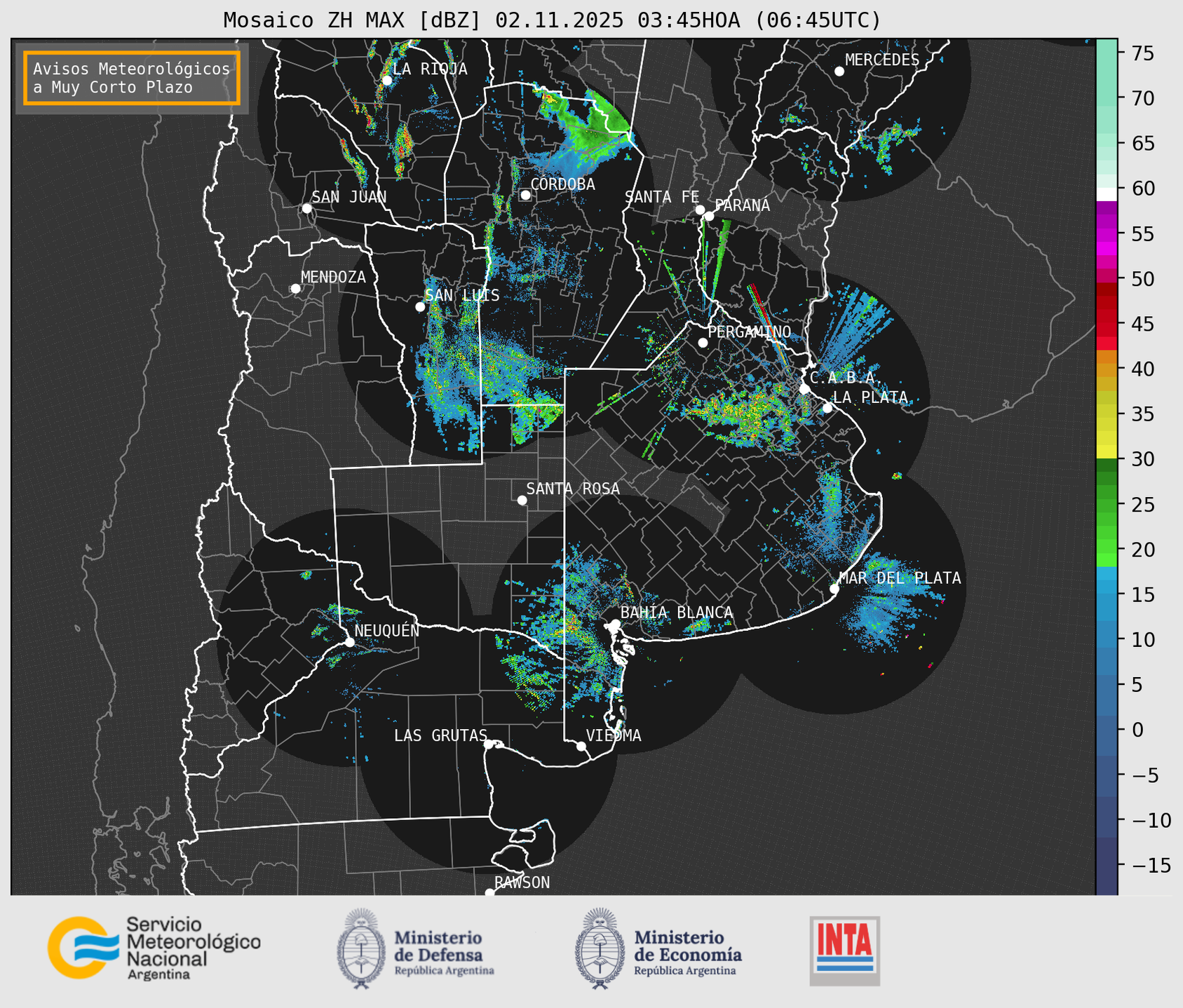Click the Mercedes city marker dot
Image resolution: width=1183 pixels, height=1008 pixels.
839,71
